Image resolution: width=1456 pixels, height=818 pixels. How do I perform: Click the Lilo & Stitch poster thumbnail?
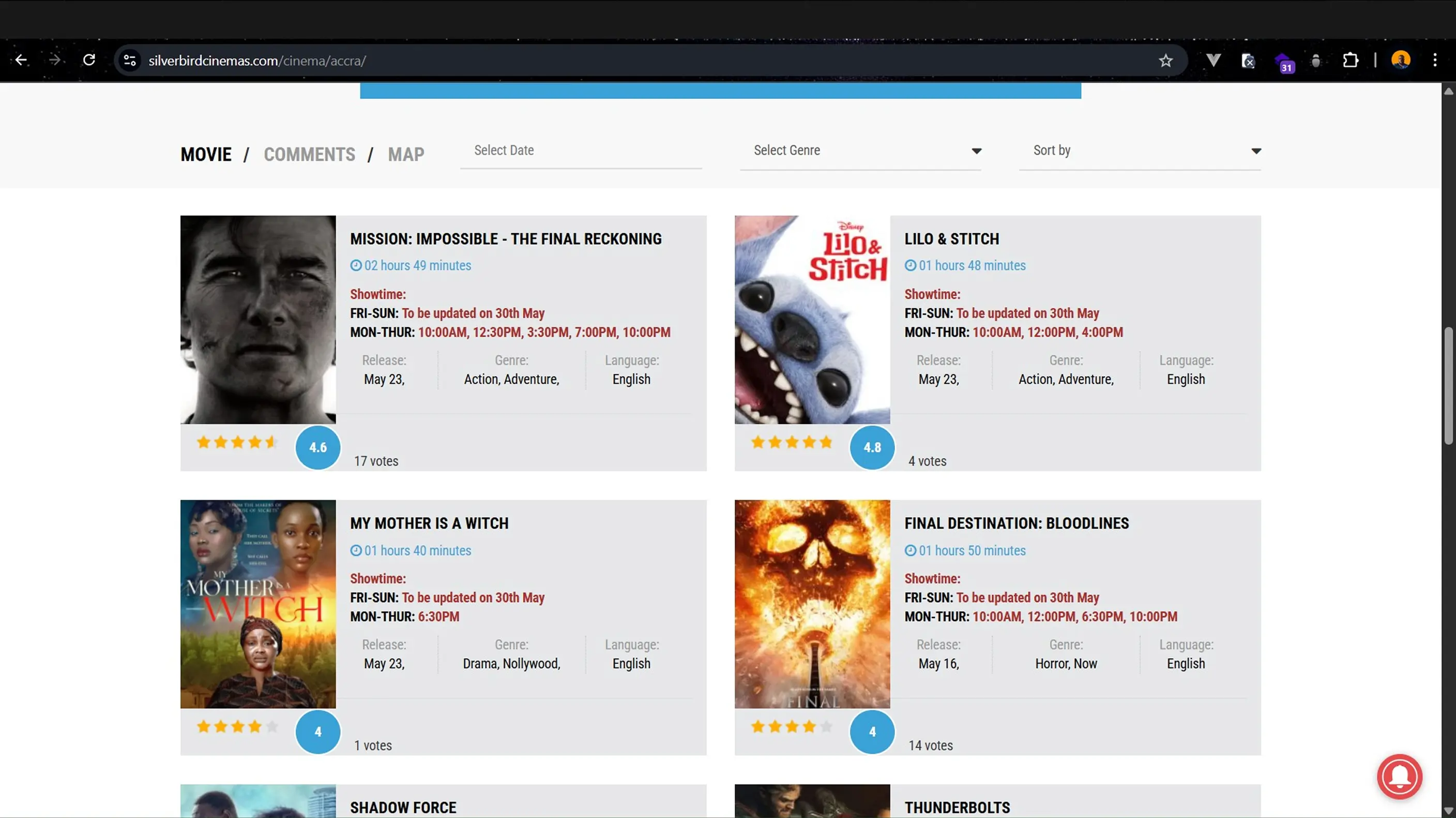[x=812, y=320]
